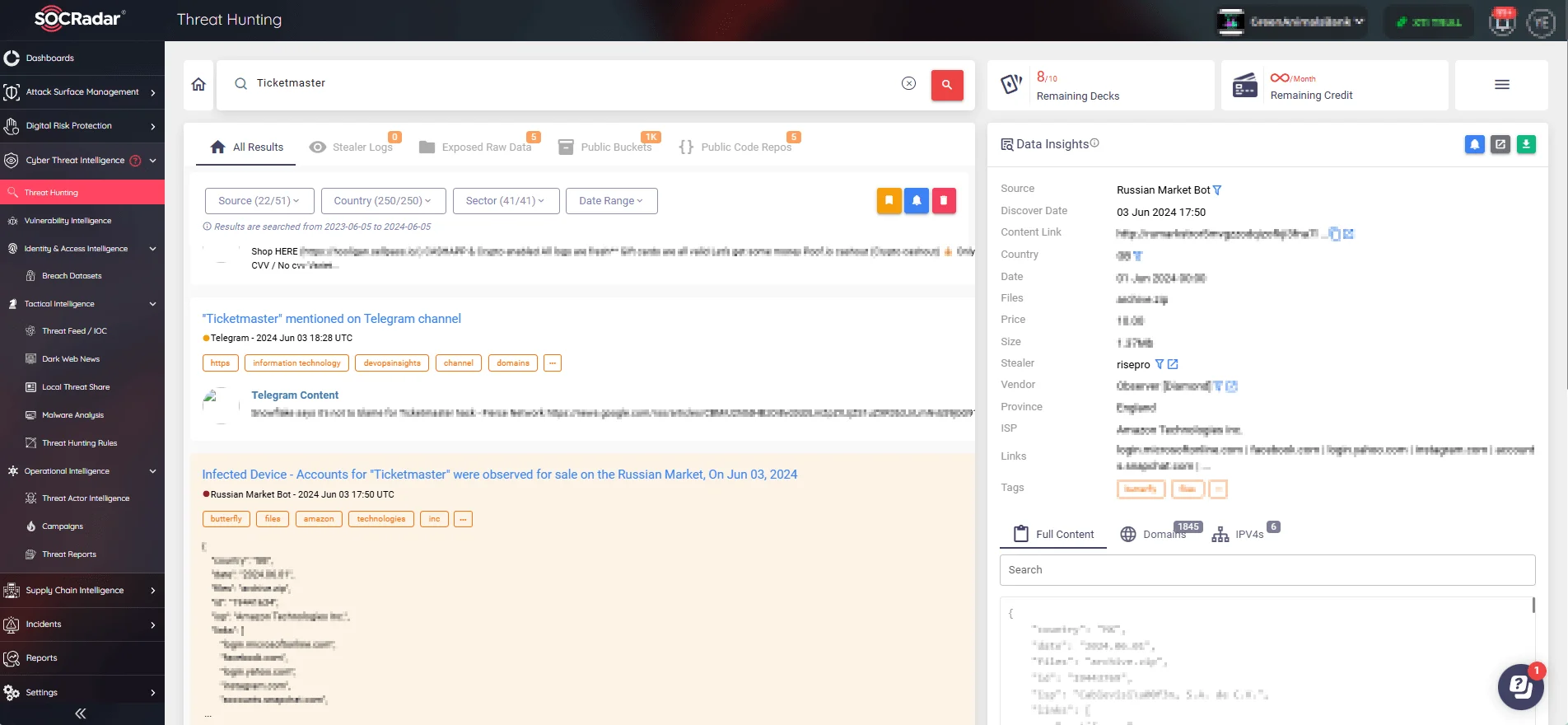Open the Source filter dropdown
The width and height of the screenshot is (1568, 725).
(259, 201)
